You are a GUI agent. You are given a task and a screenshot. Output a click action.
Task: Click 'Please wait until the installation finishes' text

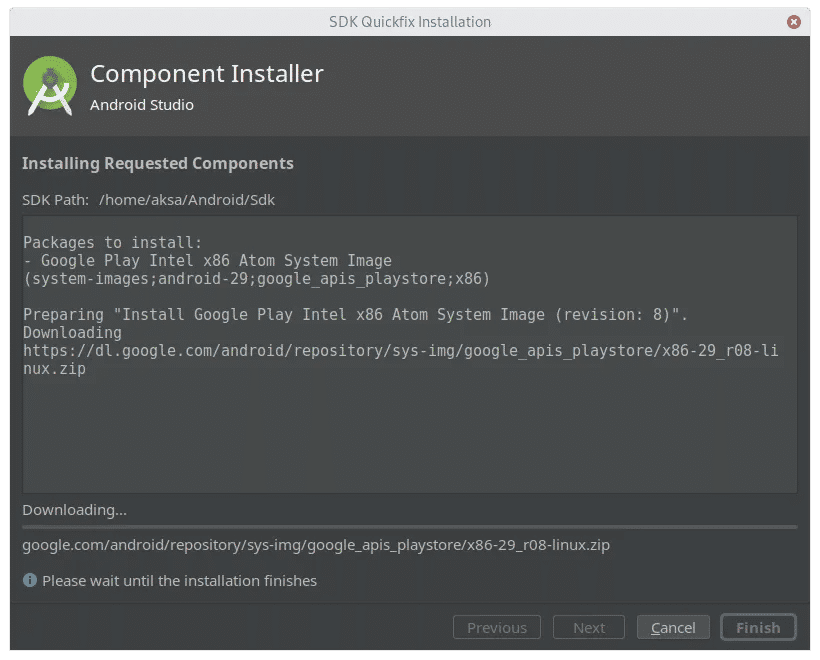coord(179,581)
